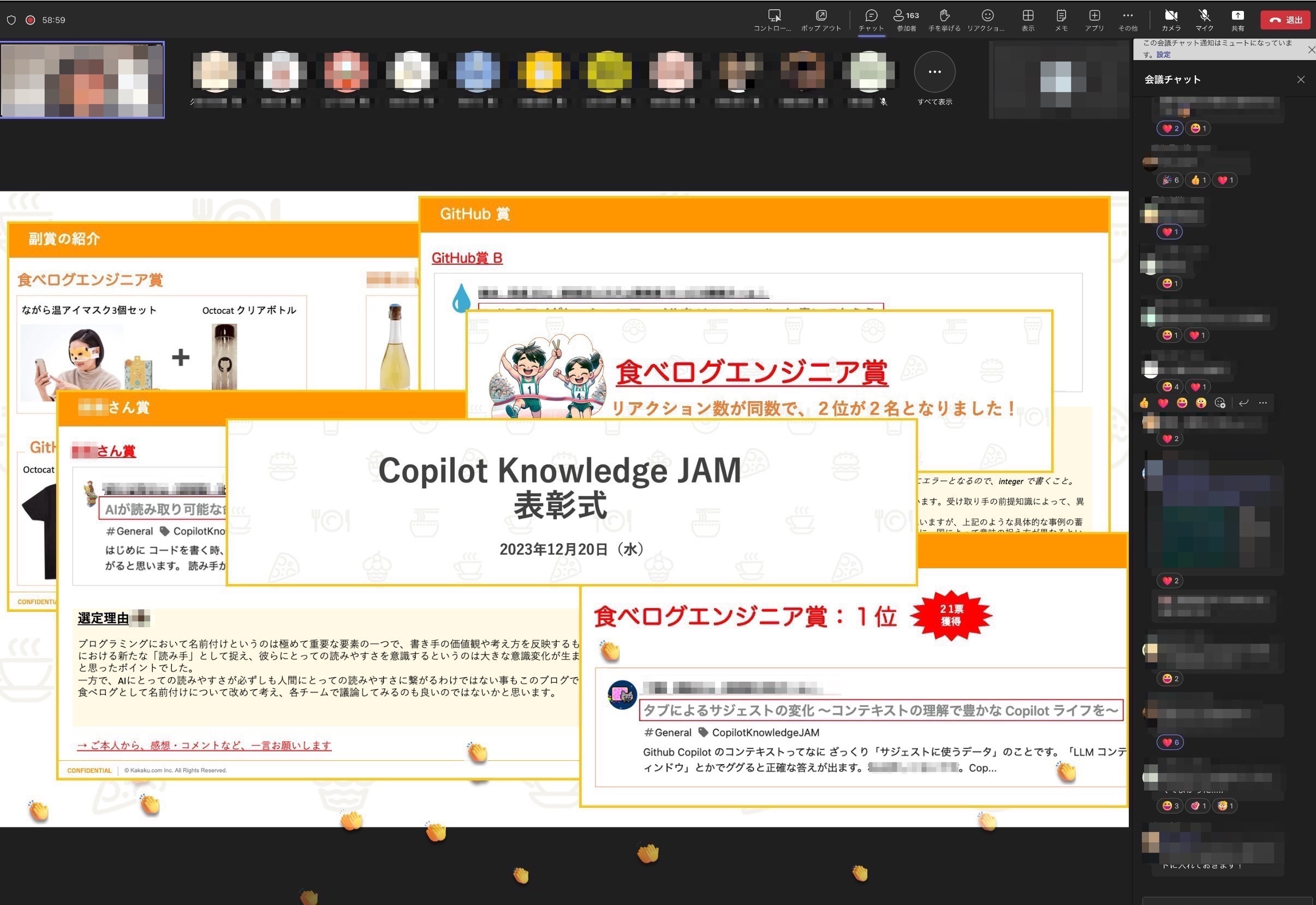Reply to message via hover bar arrow
Image resolution: width=1316 pixels, height=905 pixels.
tap(1243, 403)
